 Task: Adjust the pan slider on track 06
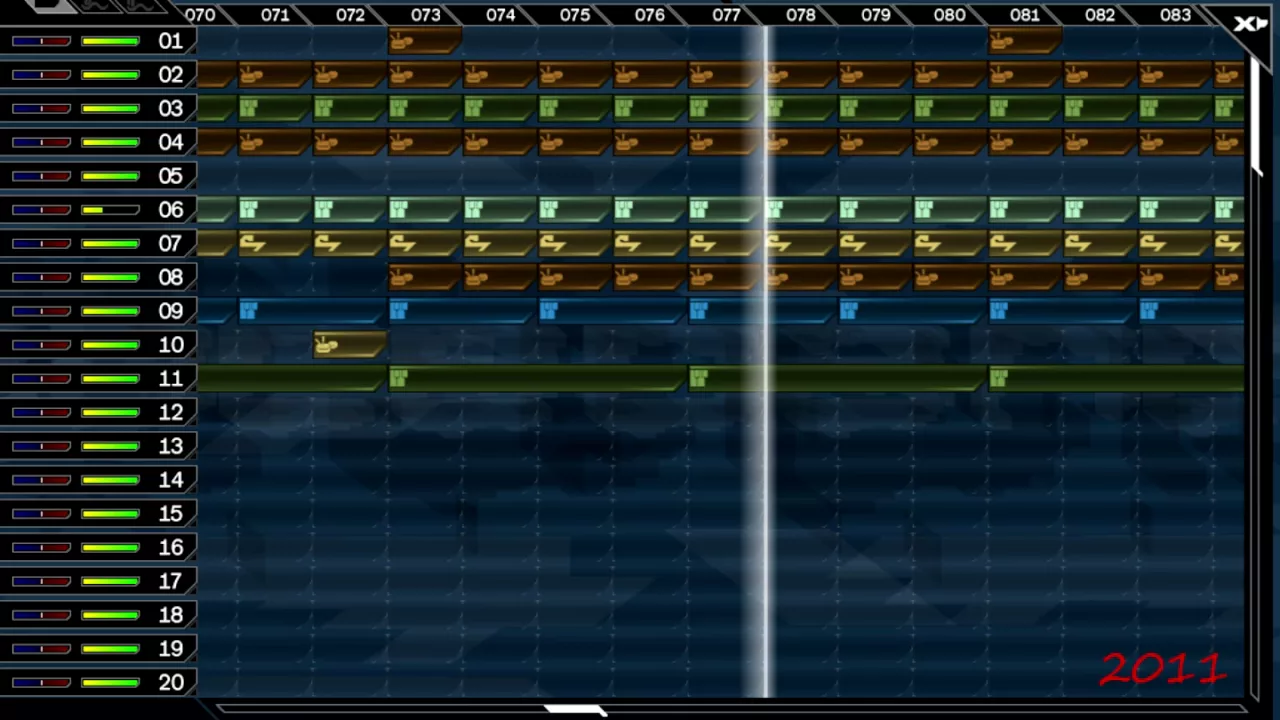[x=41, y=210]
